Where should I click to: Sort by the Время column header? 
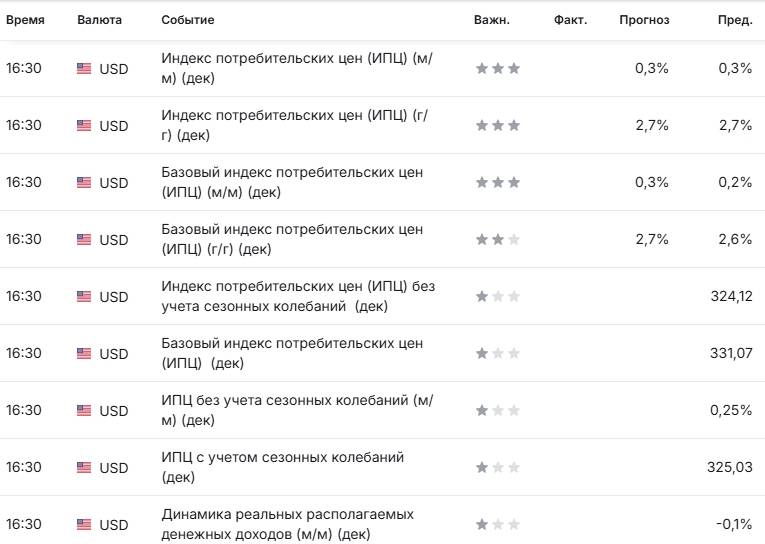click(x=24, y=20)
